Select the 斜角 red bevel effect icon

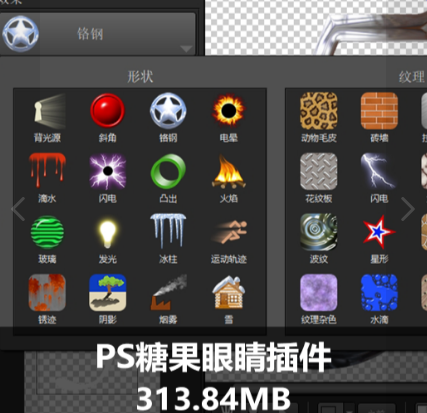tap(107, 111)
